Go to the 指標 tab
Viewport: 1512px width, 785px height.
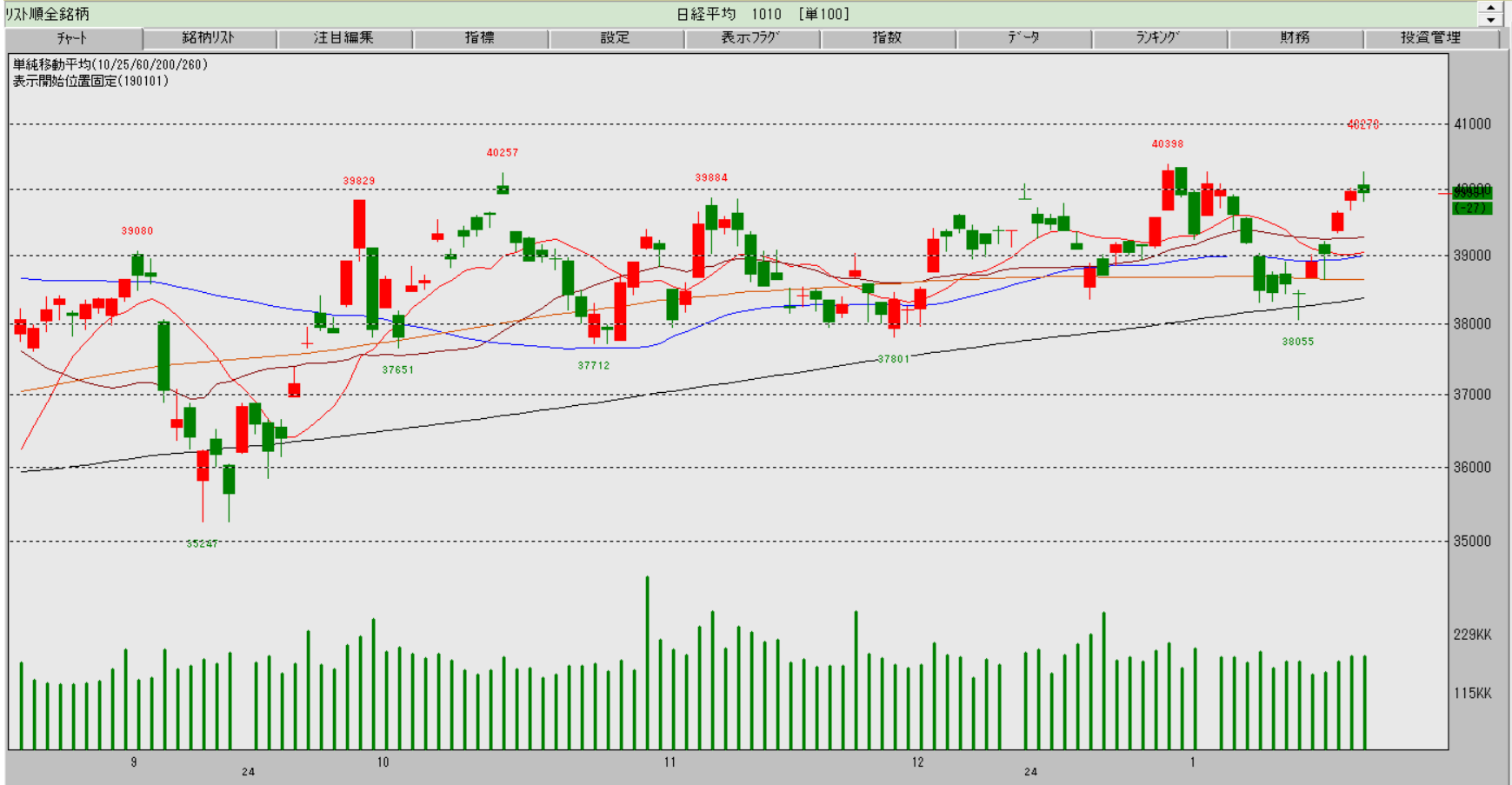coord(480,38)
